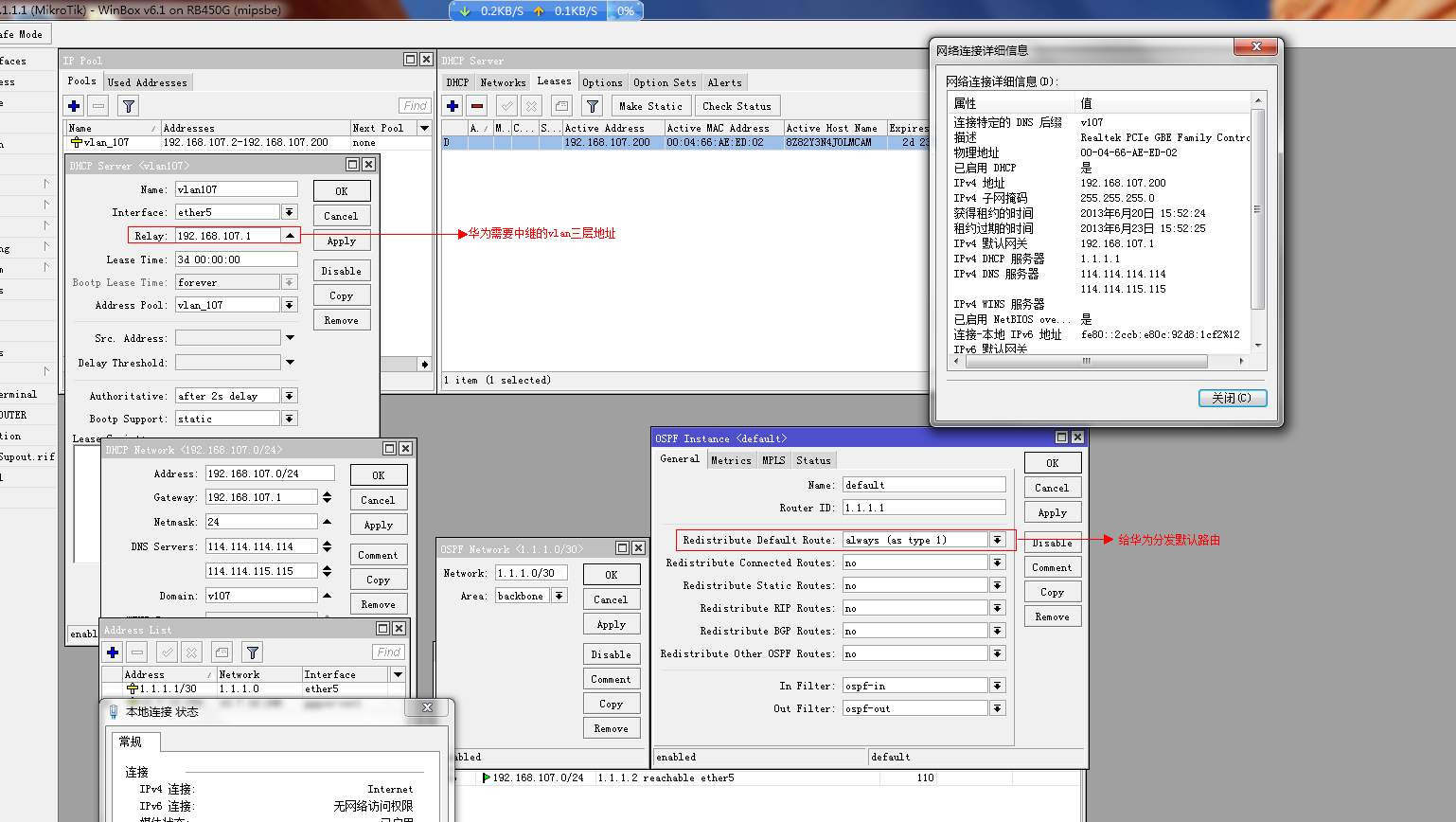Click Find box in IP Pool window
This screenshot has width=1456, height=822.
tap(415, 105)
